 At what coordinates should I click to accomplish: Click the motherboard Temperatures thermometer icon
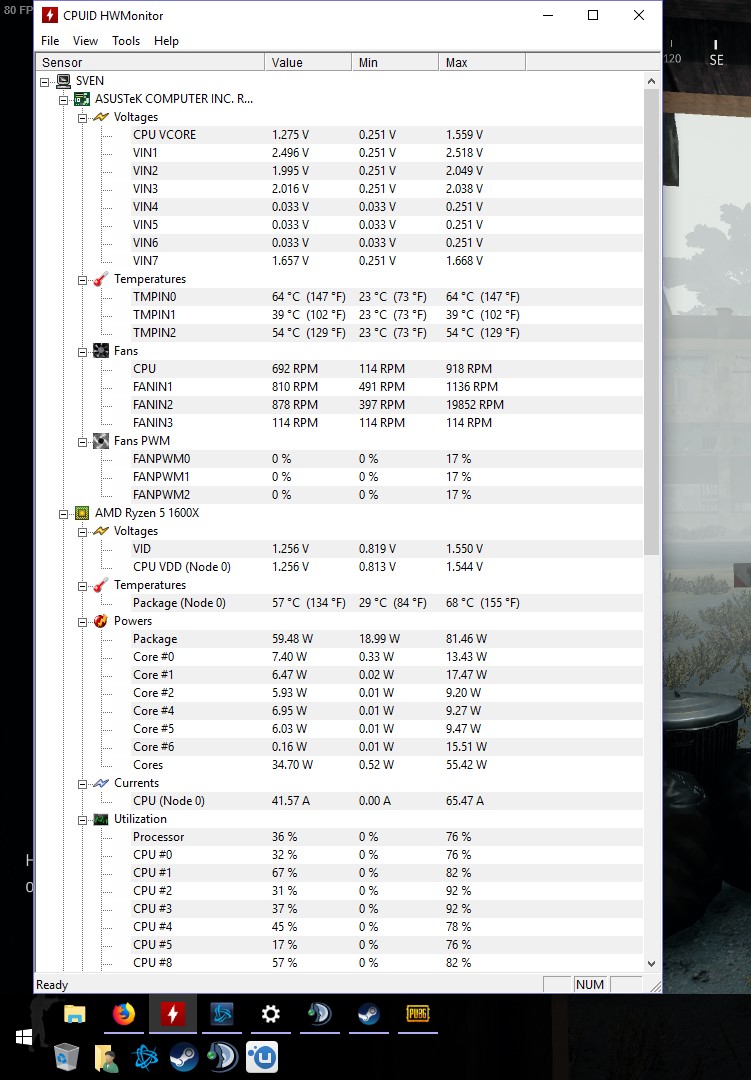pos(101,279)
